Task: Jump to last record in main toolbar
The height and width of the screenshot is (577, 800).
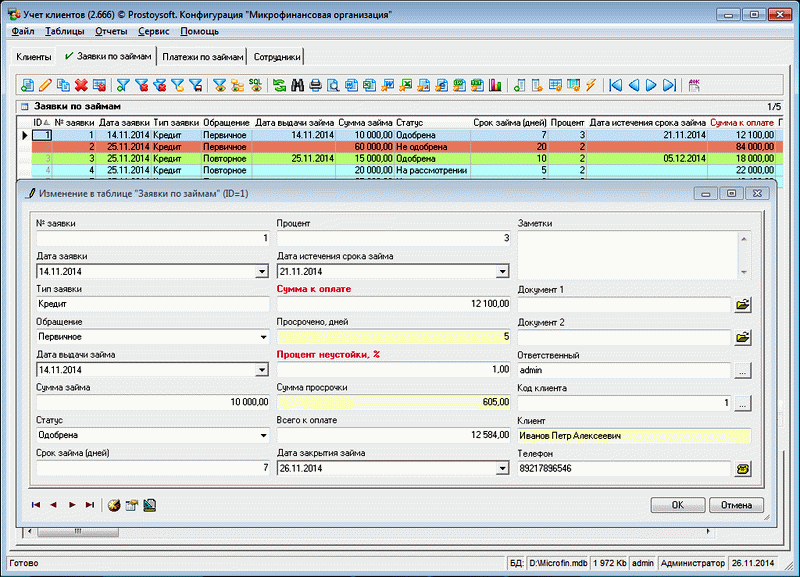Action: (x=669, y=85)
